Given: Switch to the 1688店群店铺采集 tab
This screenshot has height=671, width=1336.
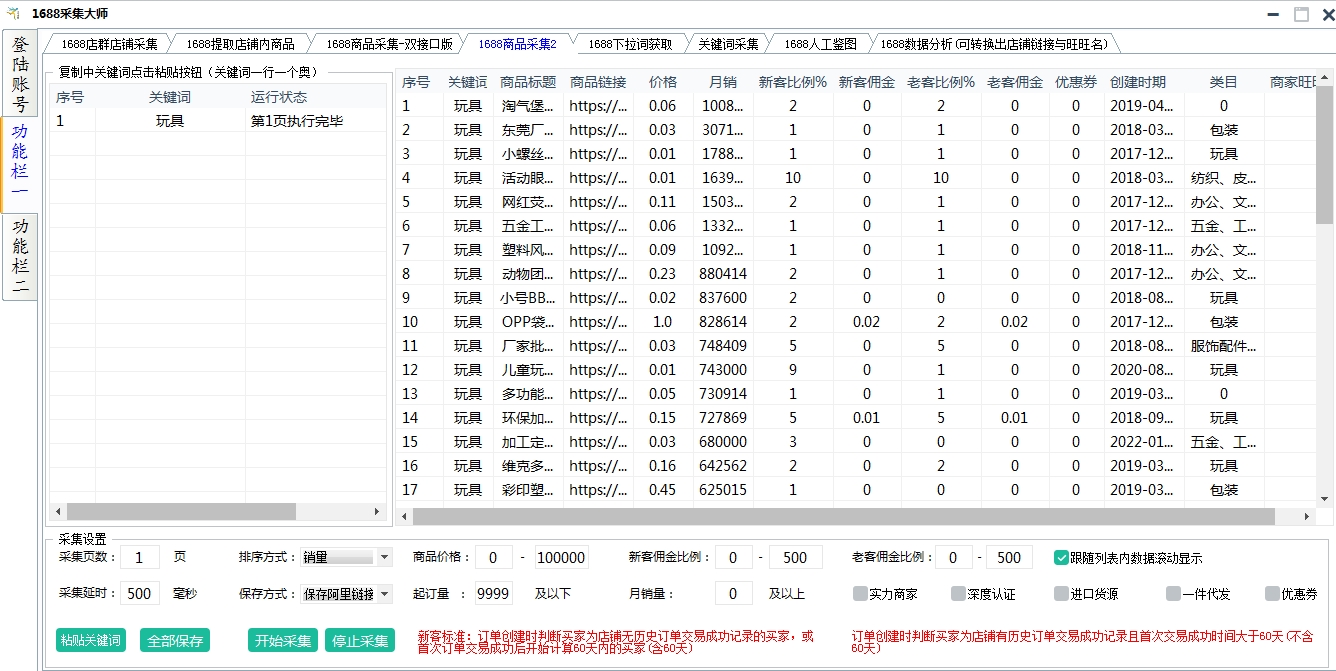Looking at the screenshot, I should (109, 44).
